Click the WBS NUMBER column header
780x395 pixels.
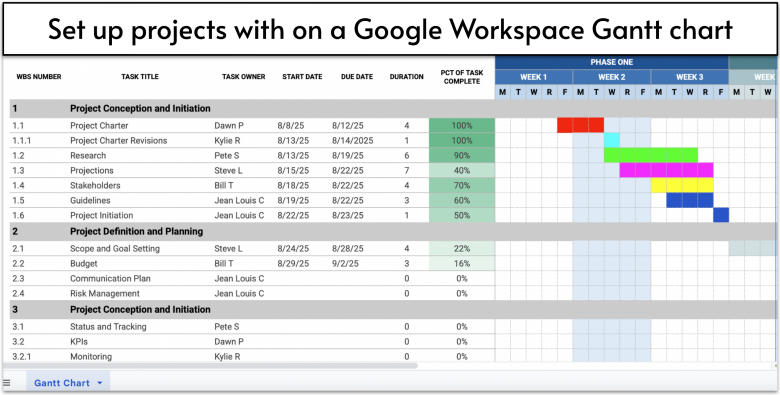[x=39, y=77]
